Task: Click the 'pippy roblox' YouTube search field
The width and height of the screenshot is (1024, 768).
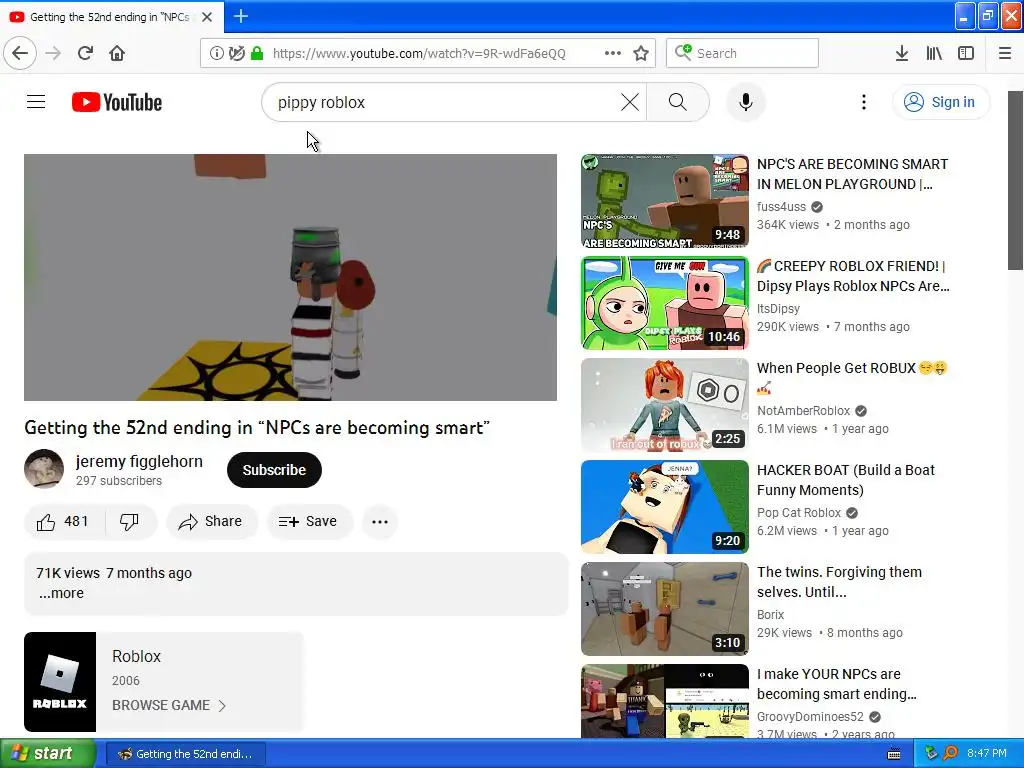Action: coord(444,102)
